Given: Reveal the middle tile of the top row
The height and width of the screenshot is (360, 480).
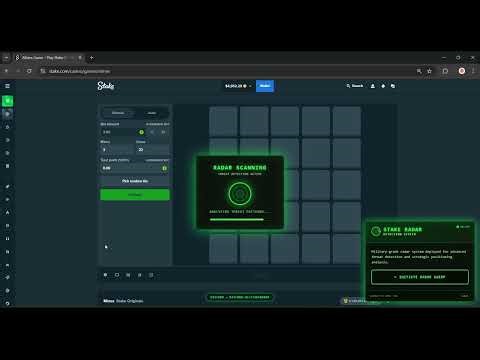Looking at the screenshot, I should [x=285, y=121].
